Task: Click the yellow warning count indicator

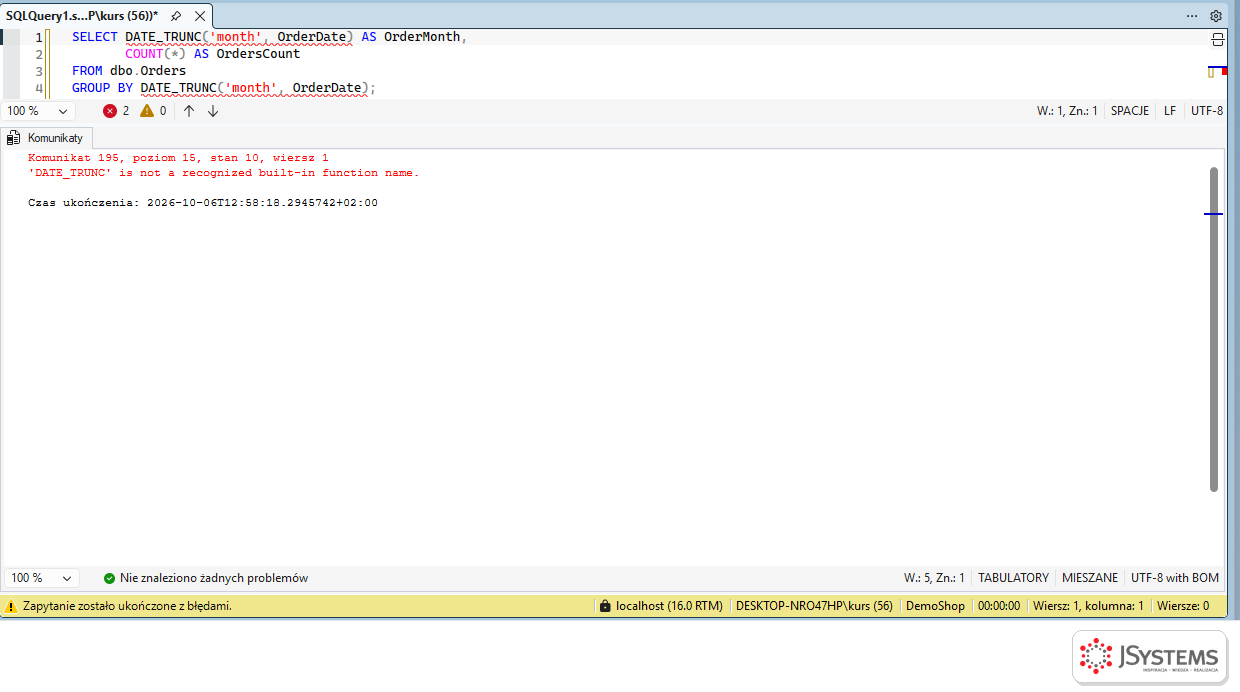Action: tap(153, 111)
